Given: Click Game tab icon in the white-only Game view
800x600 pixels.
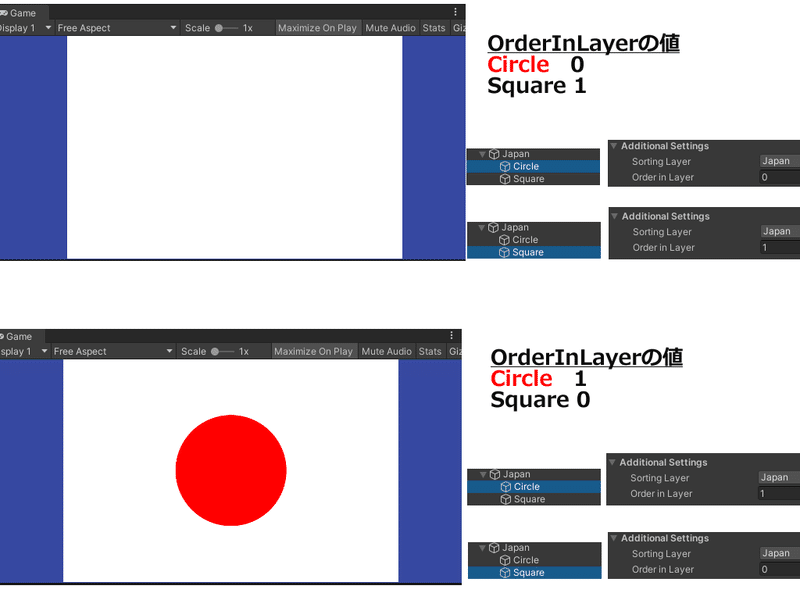Looking at the screenshot, I should 4,13.
